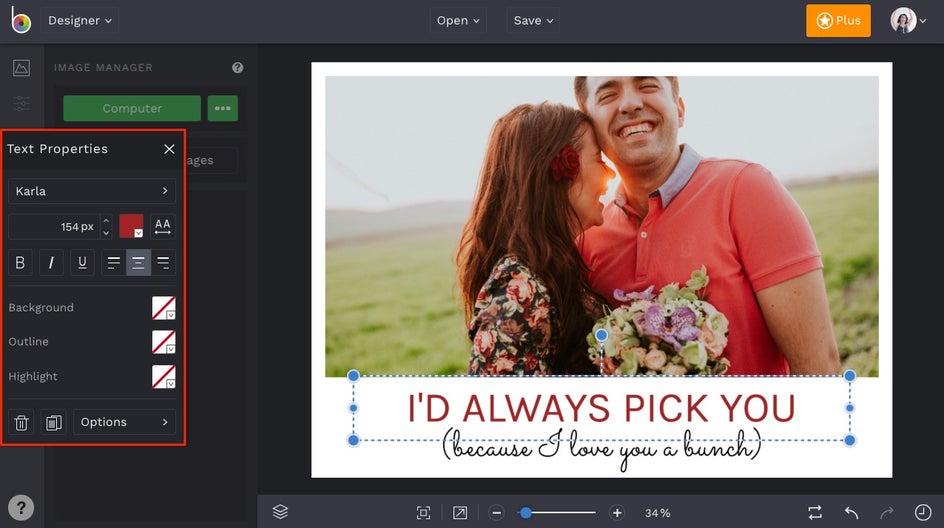Click the orange Plus upgrade button

(x=838, y=20)
